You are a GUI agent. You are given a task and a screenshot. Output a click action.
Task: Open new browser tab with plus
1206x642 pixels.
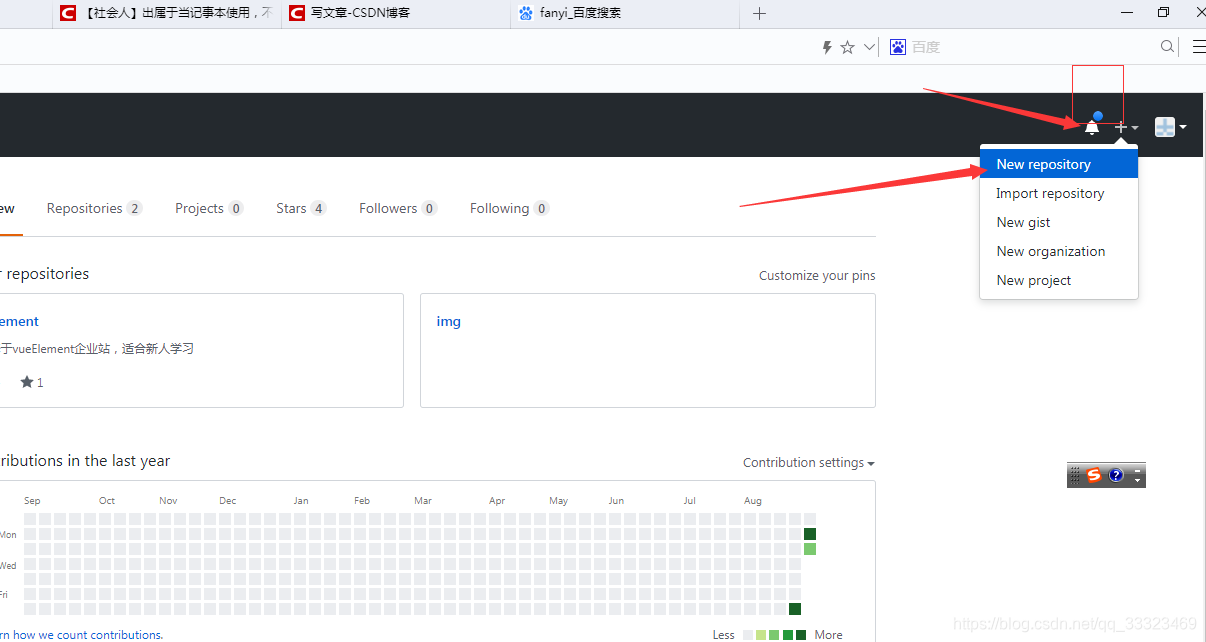(759, 13)
